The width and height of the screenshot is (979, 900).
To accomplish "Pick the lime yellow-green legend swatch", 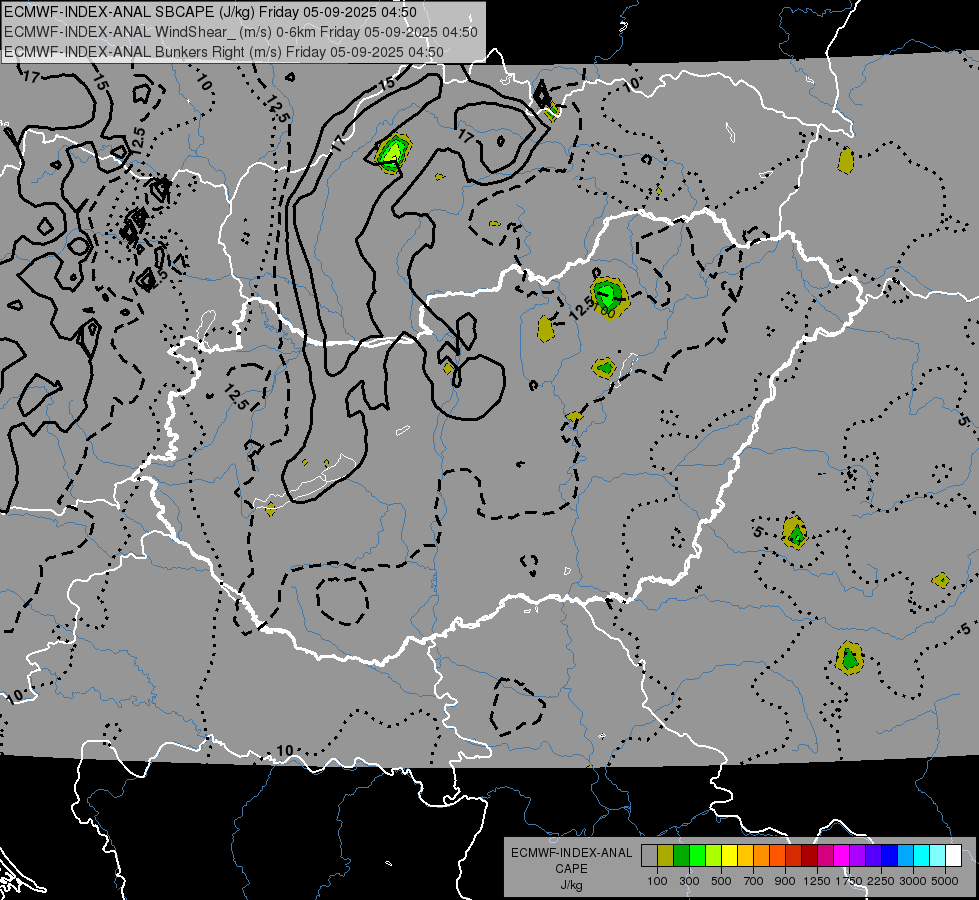I will pyautogui.click(x=714, y=856).
